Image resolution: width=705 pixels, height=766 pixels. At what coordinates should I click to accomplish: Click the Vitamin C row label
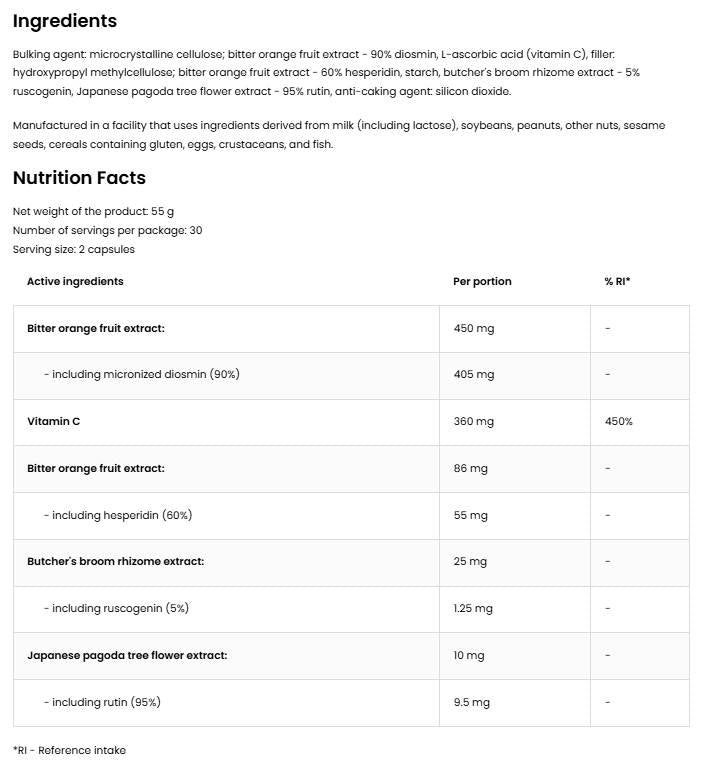click(x=54, y=421)
